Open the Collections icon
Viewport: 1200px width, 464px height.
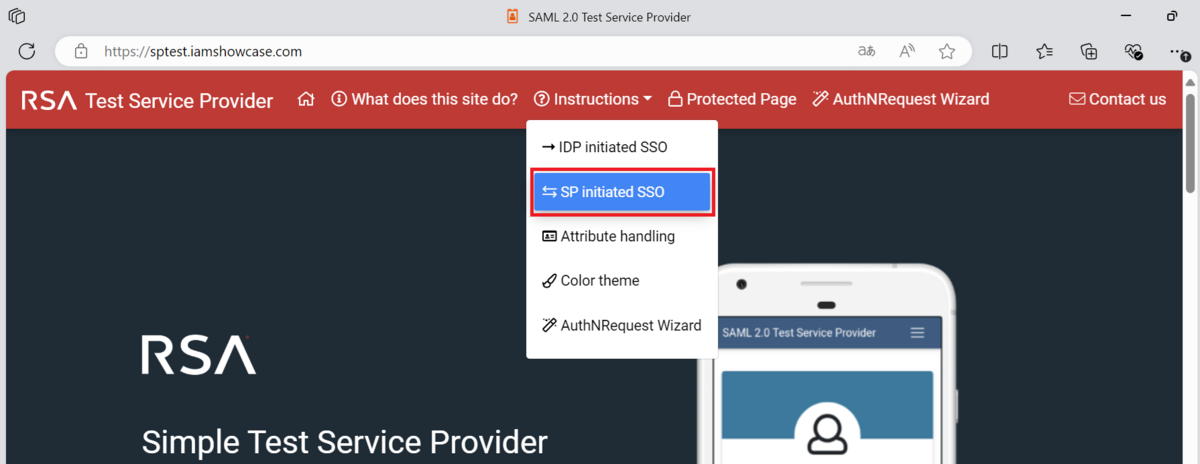click(x=1090, y=51)
